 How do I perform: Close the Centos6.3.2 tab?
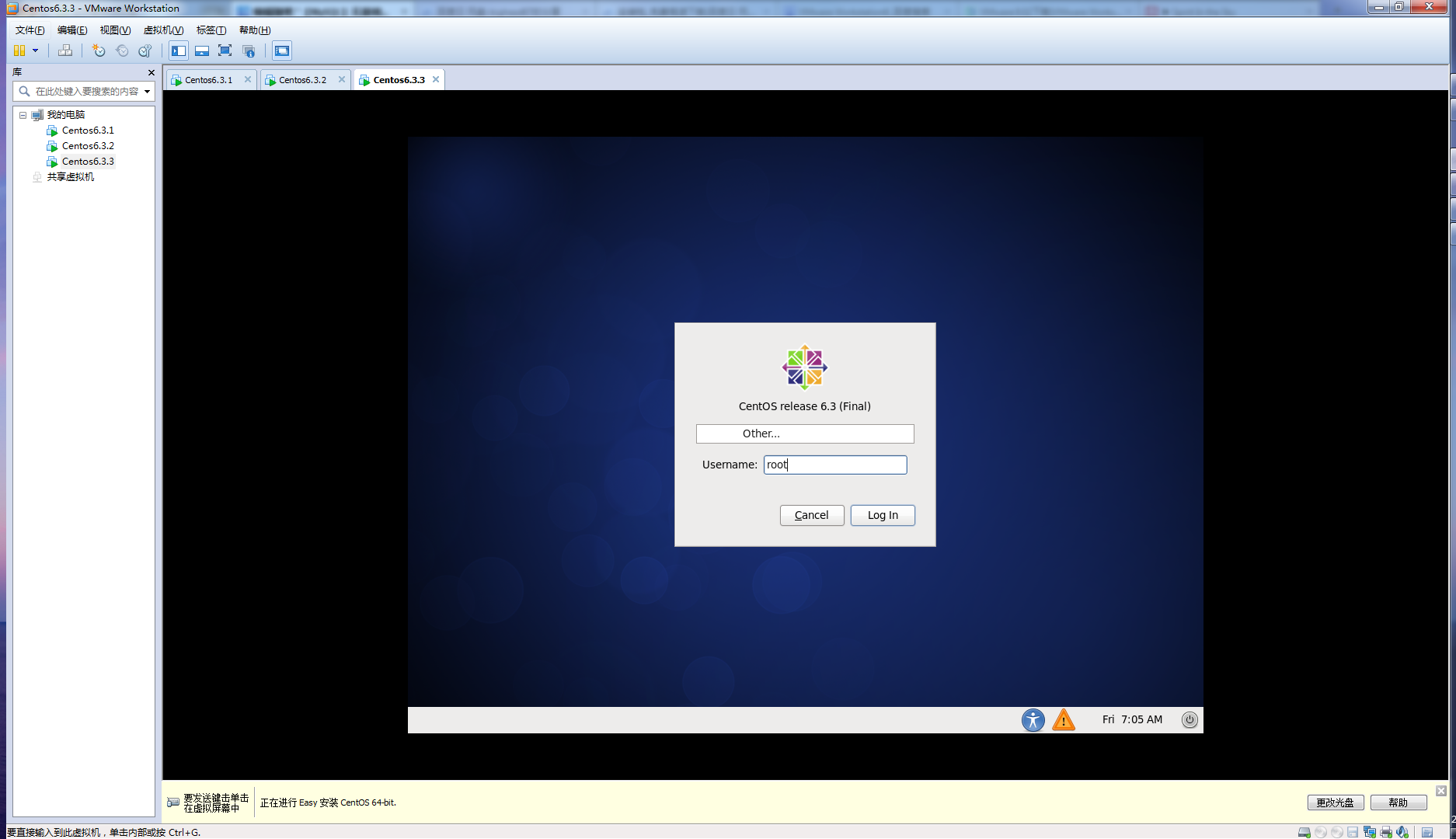click(x=342, y=79)
